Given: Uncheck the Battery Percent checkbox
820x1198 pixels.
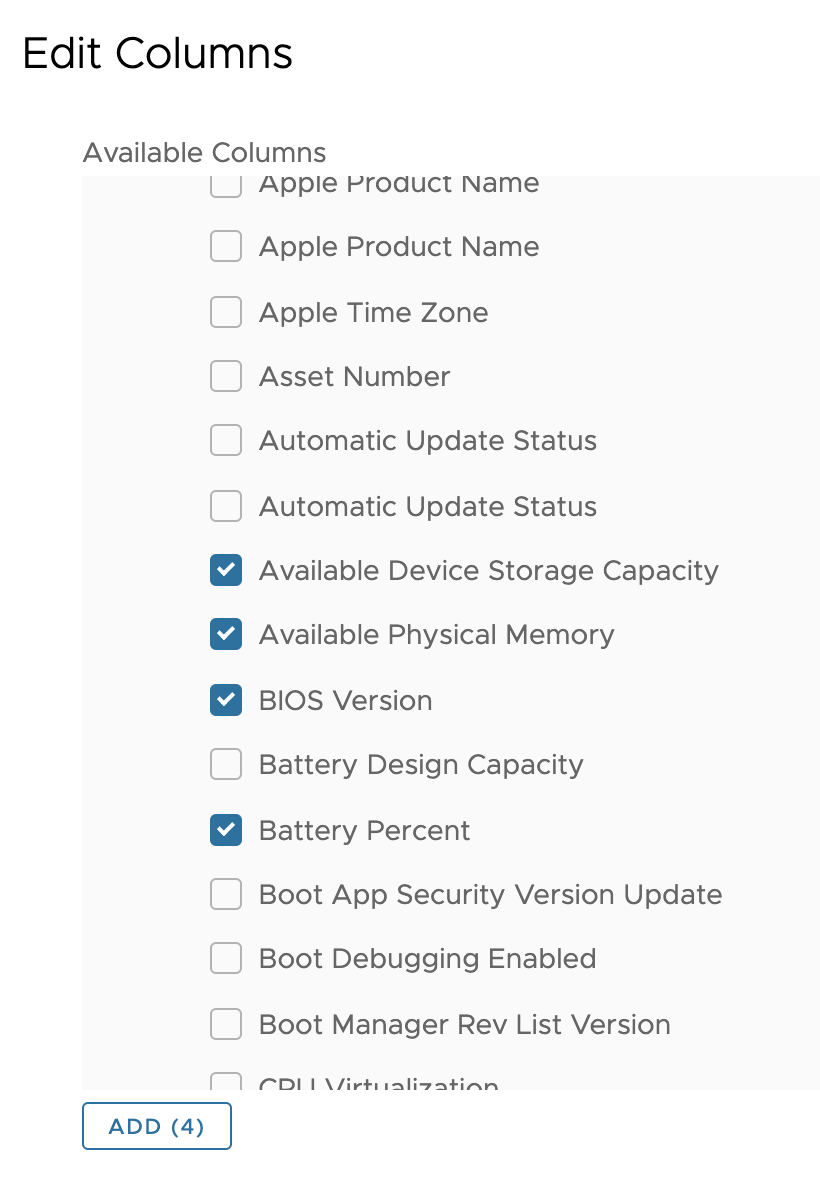Looking at the screenshot, I should click(226, 830).
